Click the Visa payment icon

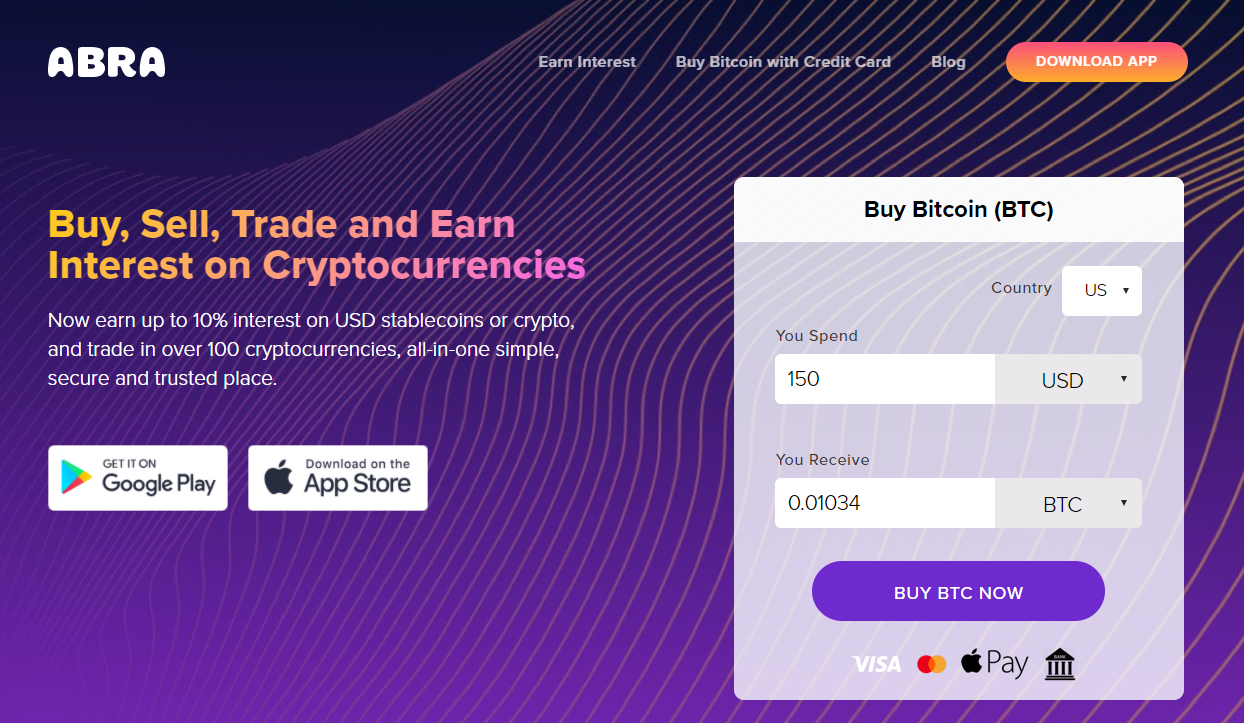point(876,664)
